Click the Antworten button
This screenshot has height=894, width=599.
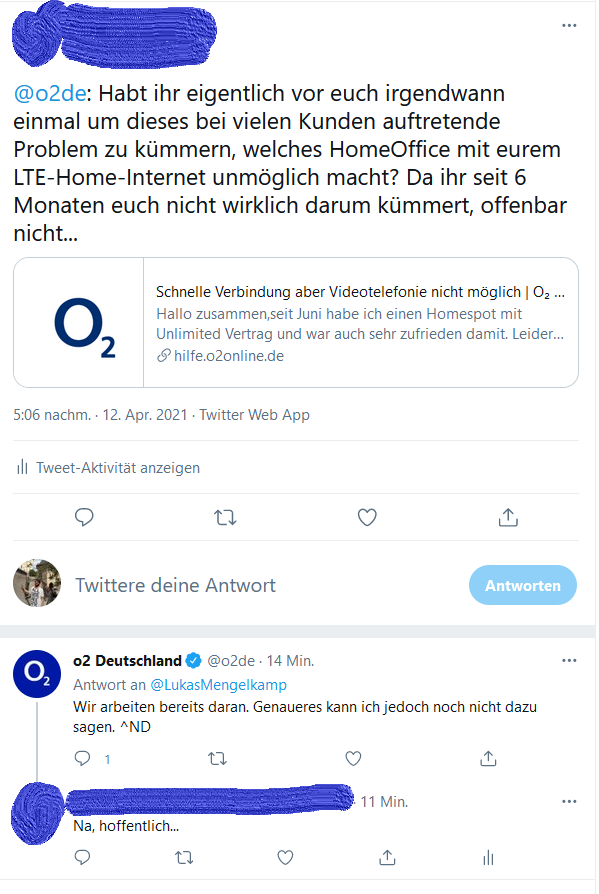pos(523,585)
